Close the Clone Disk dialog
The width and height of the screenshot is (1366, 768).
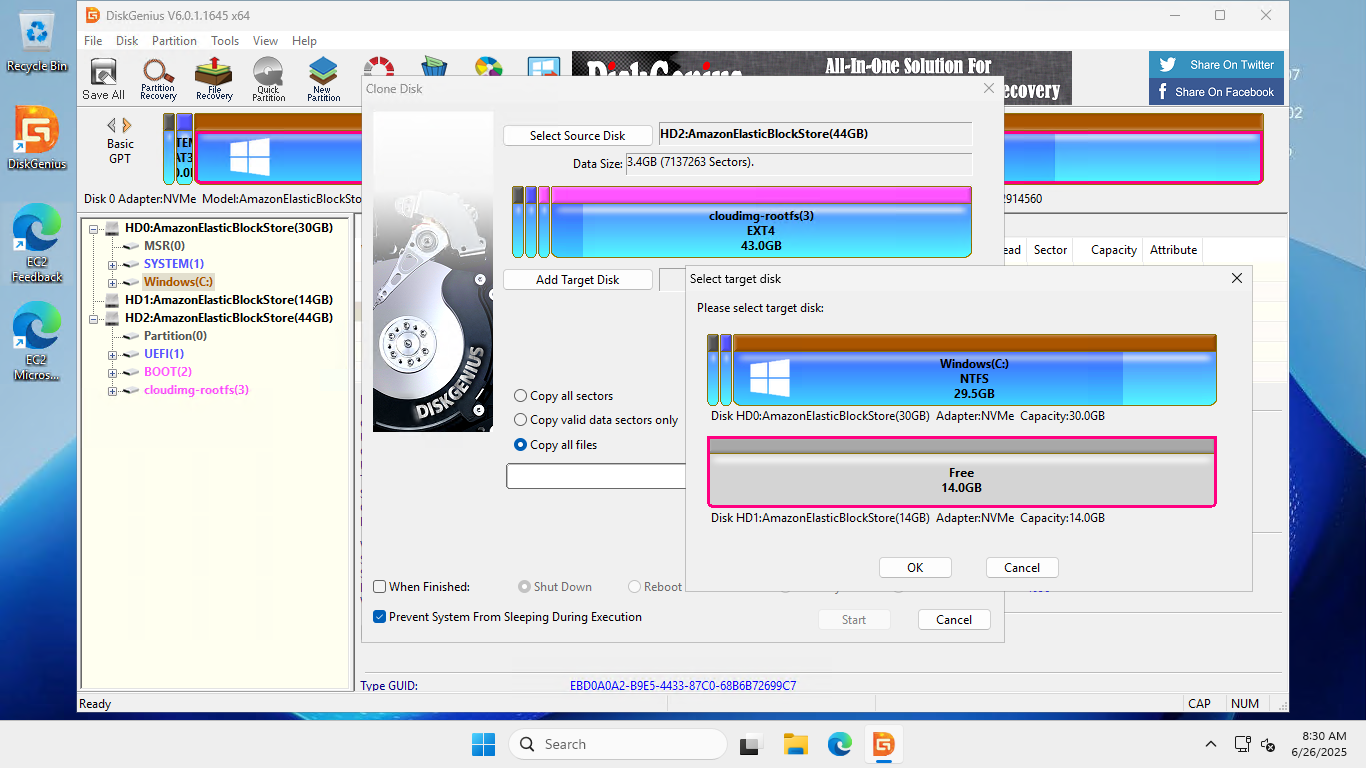coord(989,88)
